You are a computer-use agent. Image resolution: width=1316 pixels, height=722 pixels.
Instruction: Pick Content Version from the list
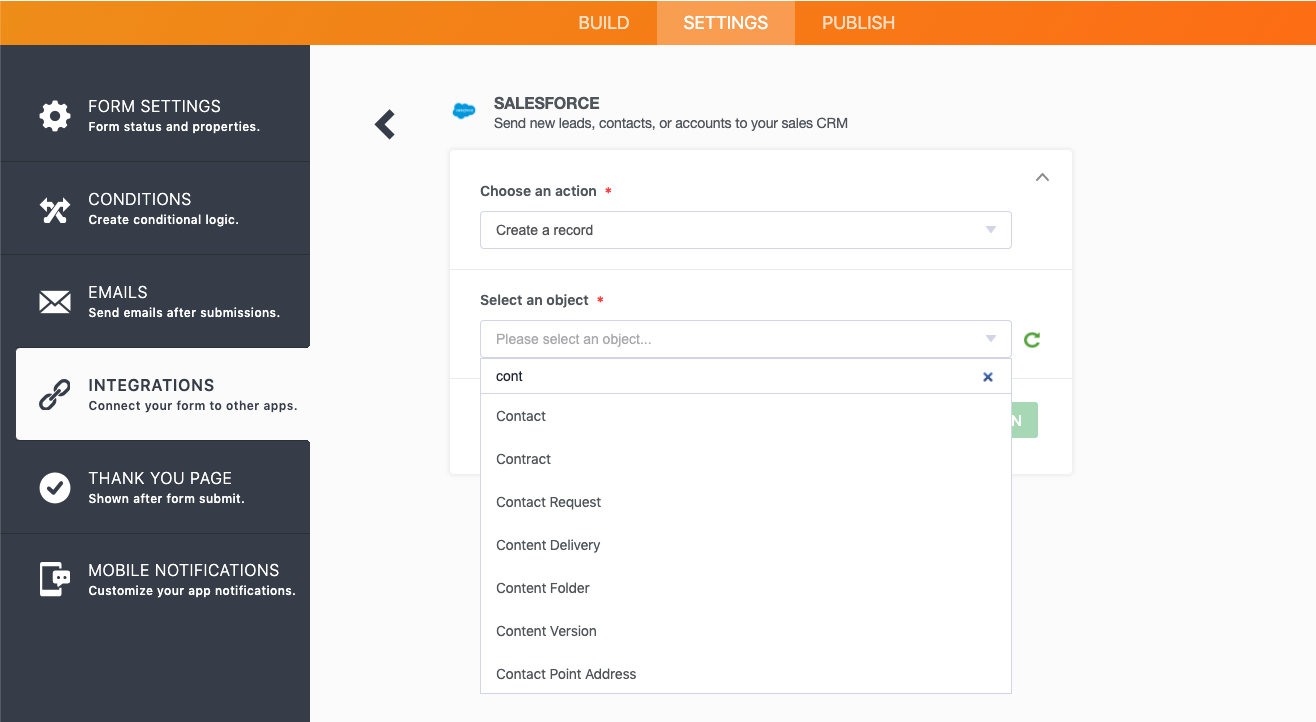tap(546, 631)
